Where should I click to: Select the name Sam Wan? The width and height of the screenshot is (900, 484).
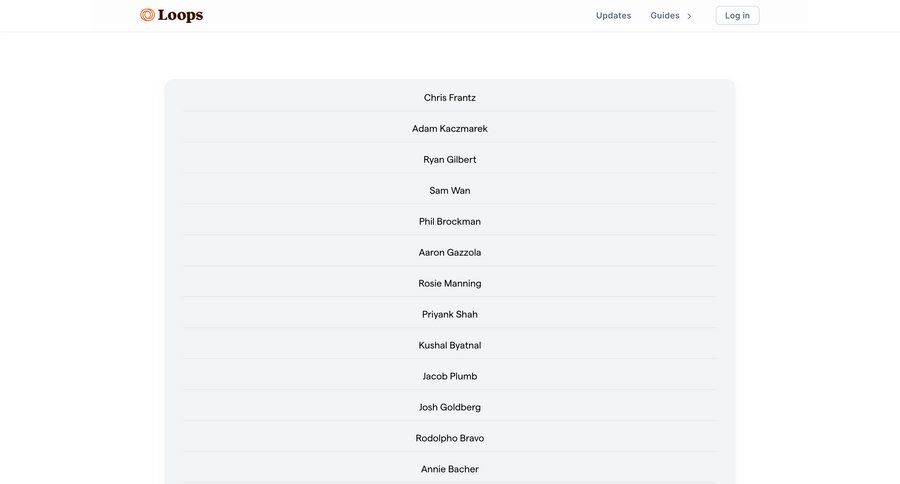[x=449, y=191]
